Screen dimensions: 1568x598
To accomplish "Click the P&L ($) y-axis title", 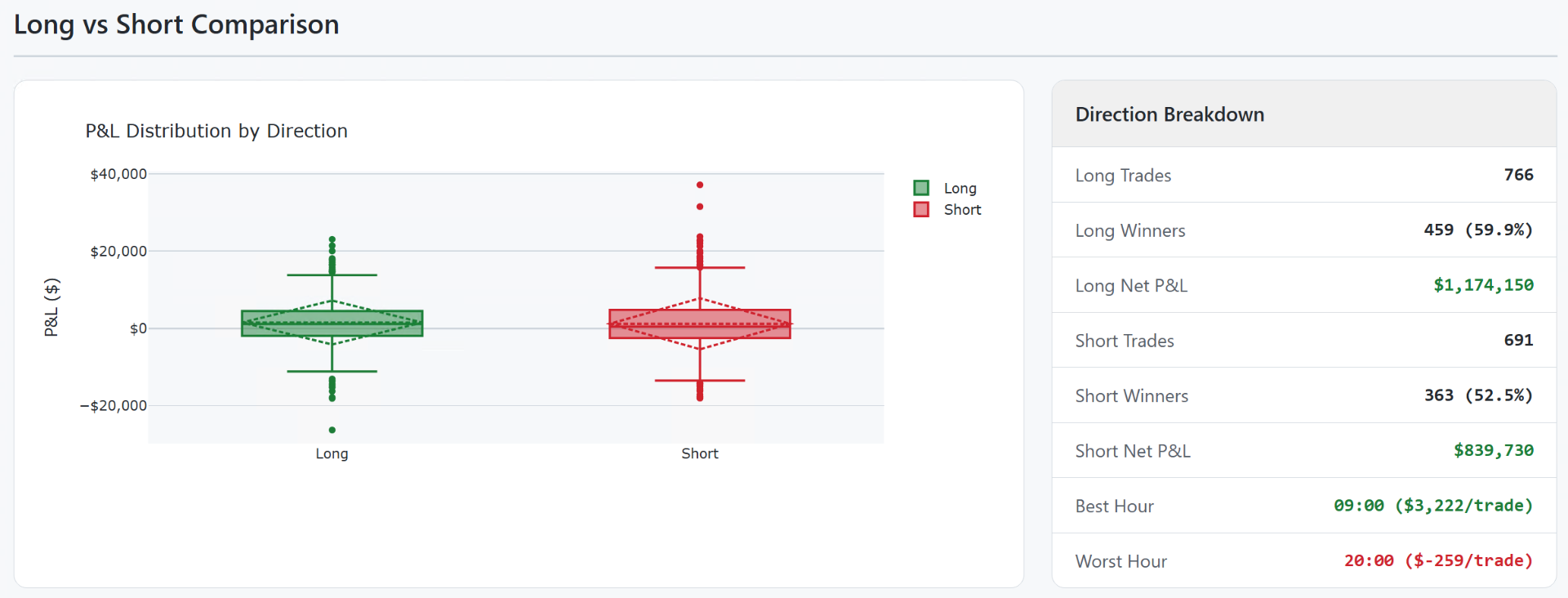I will coord(51,307).
